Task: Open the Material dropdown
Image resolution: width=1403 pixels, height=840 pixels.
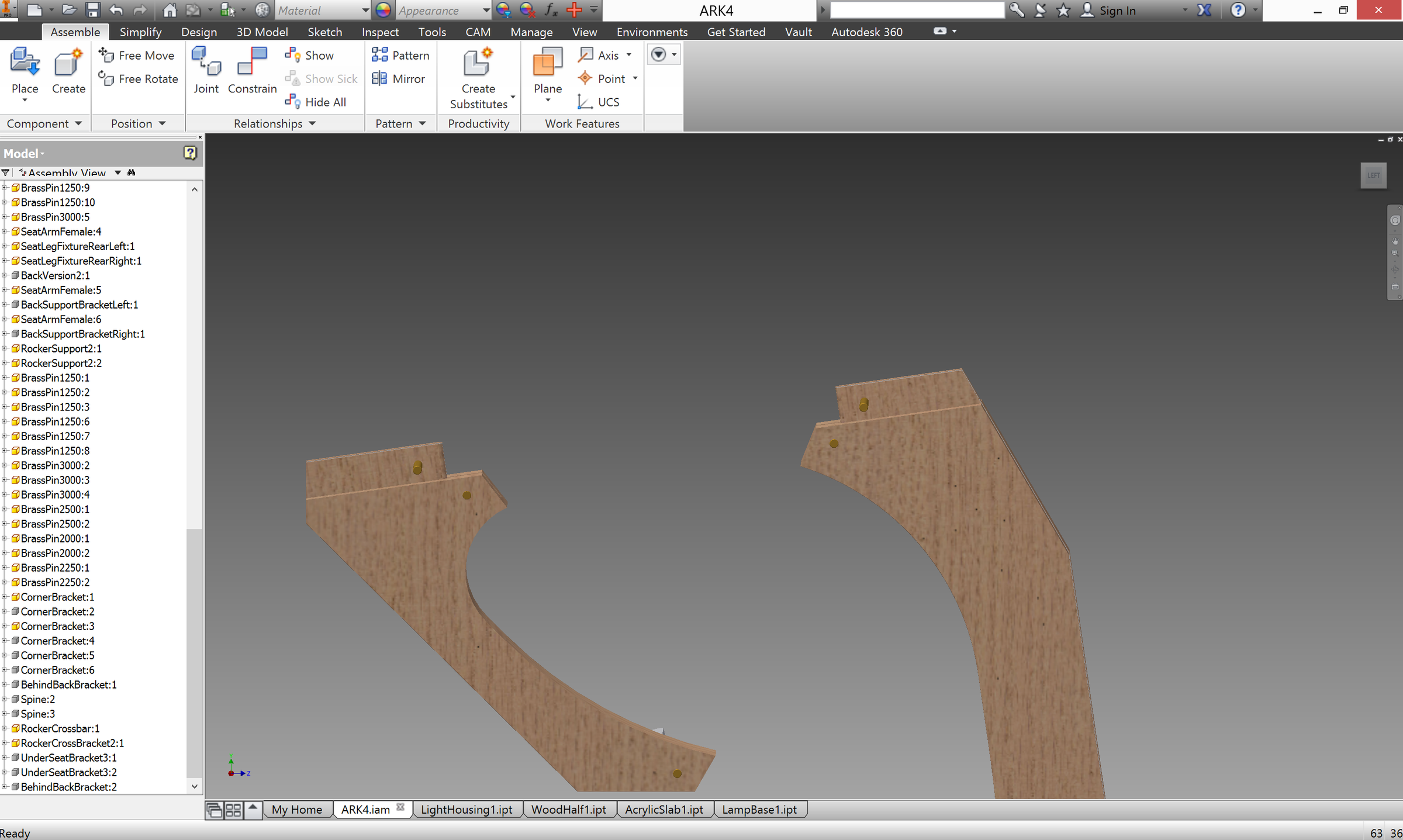Action: (x=365, y=11)
